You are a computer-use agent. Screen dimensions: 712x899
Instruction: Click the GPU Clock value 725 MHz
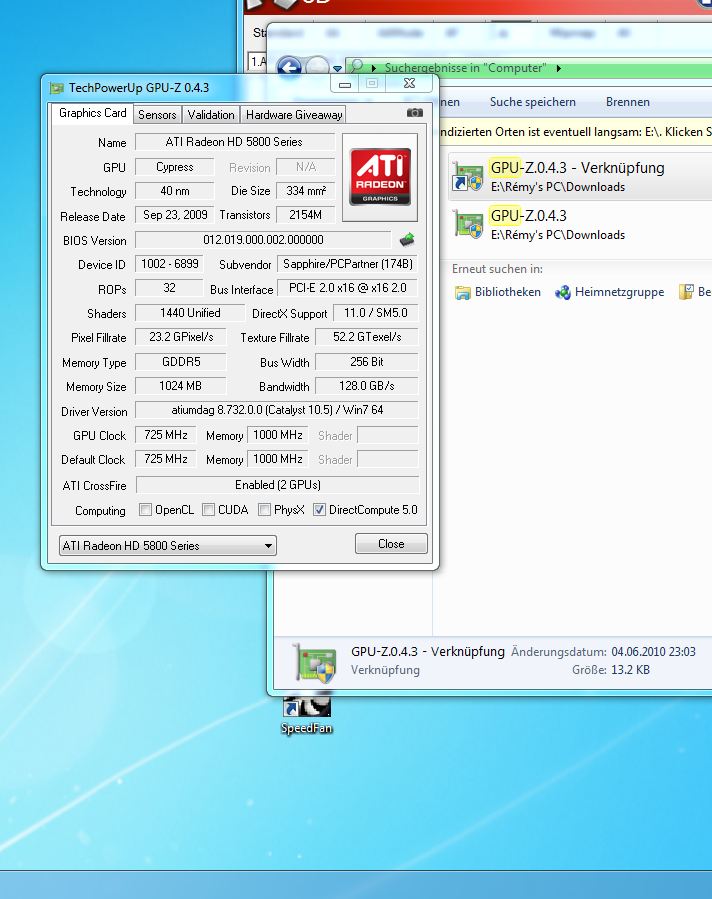pyautogui.click(x=166, y=435)
